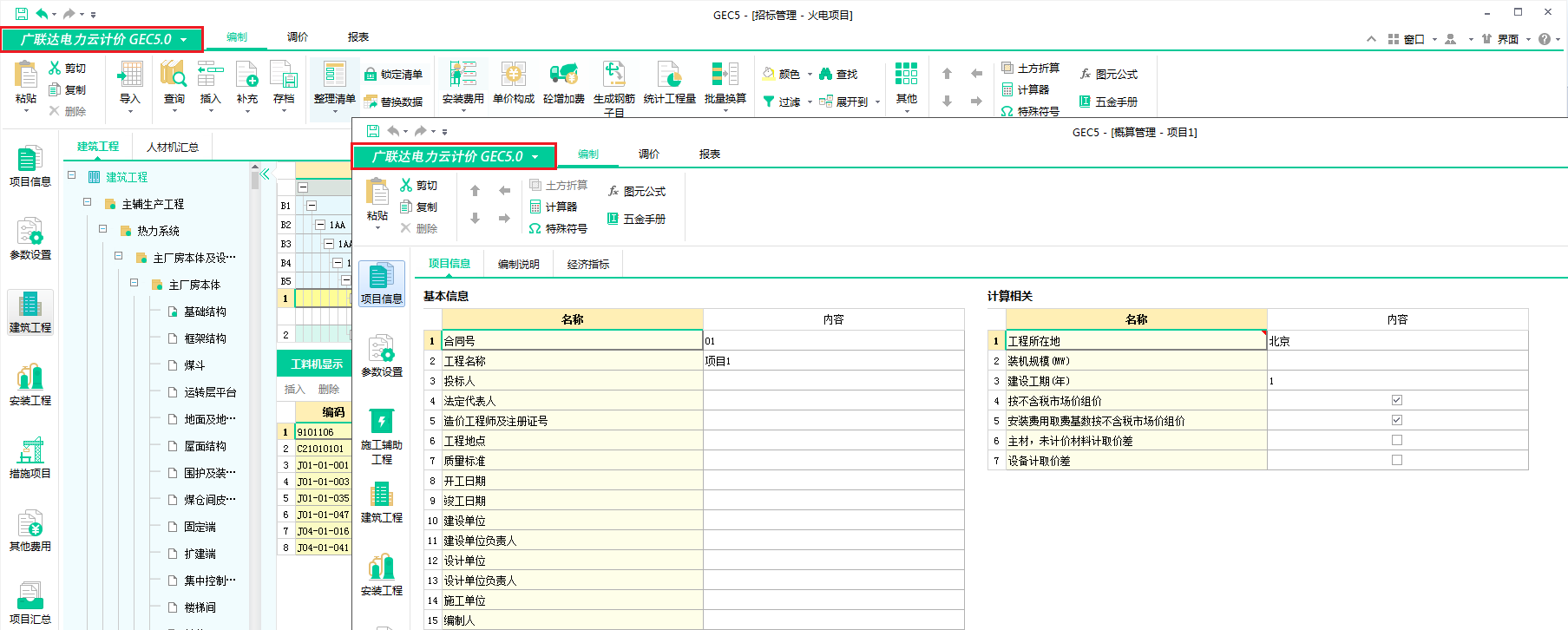Select 基础结构 tree item

click(x=205, y=312)
